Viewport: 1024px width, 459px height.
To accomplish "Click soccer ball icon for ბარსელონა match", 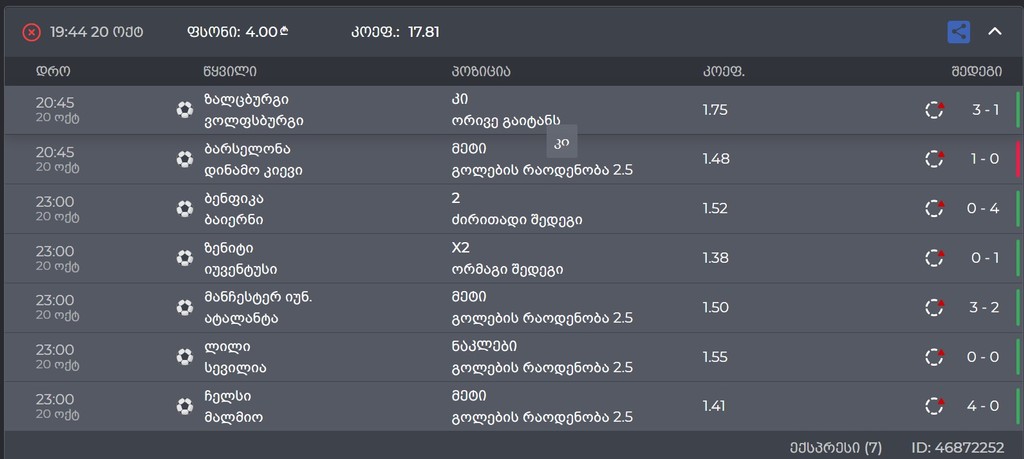I will (185, 159).
